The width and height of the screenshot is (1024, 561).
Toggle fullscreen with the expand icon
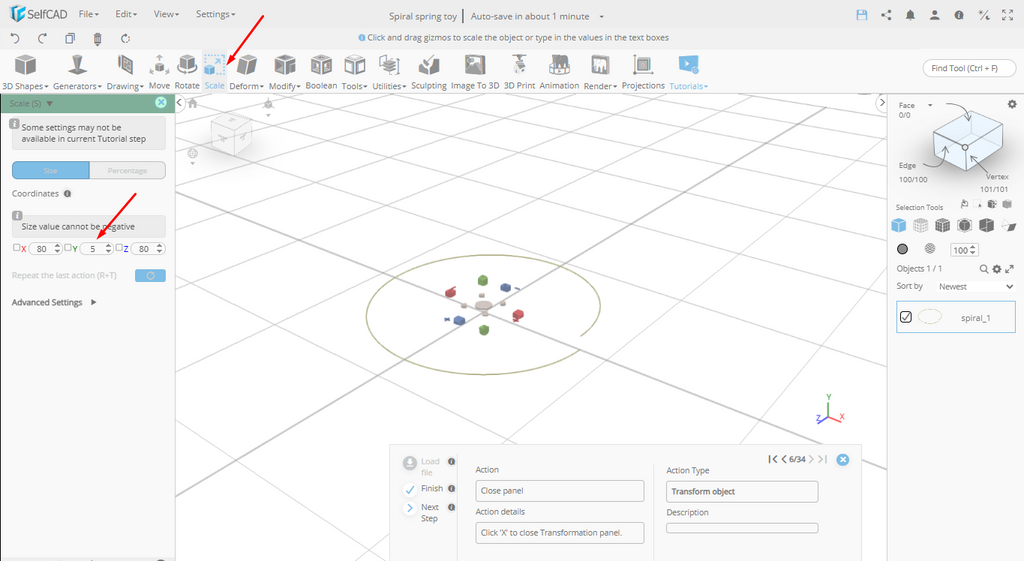point(1008,15)
